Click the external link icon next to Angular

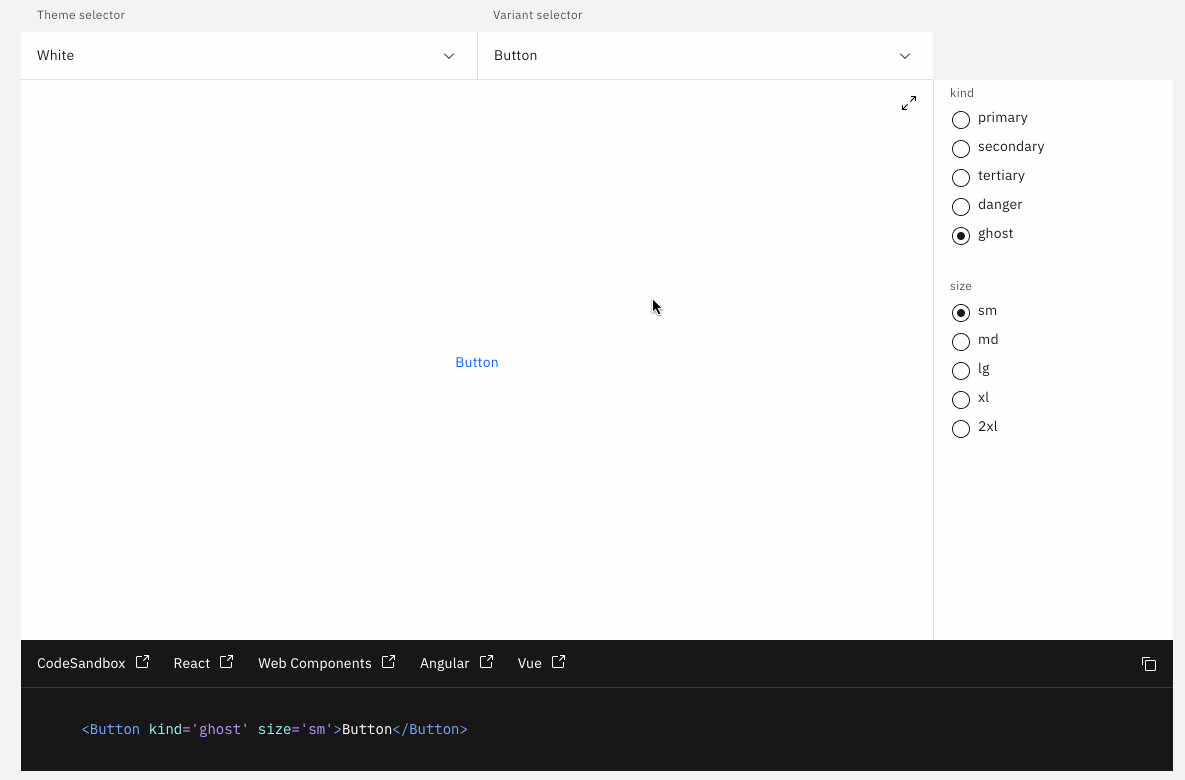click(486, 661)
